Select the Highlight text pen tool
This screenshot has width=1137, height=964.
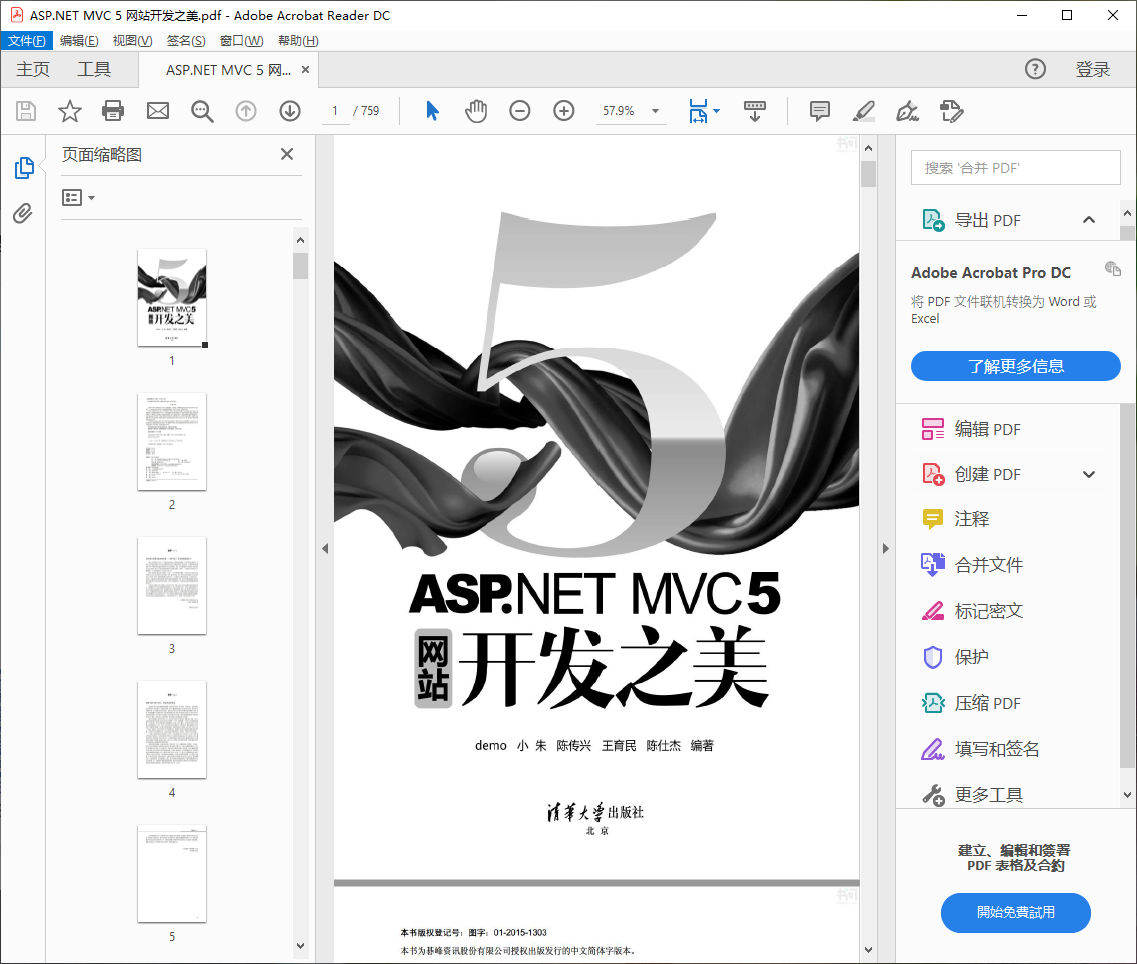coord(864,111)
